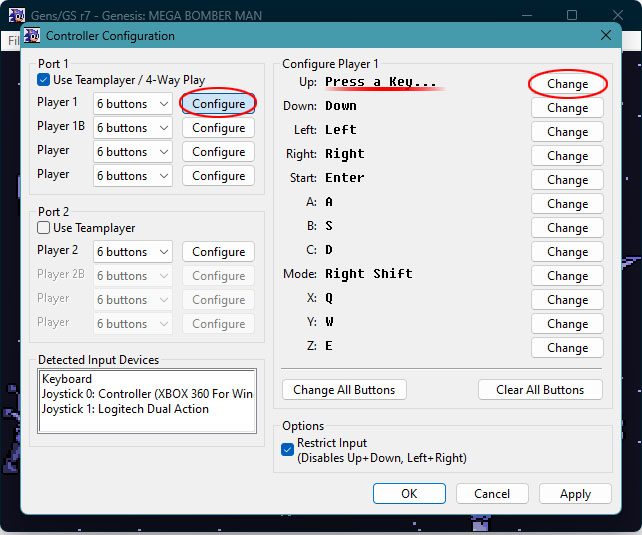Toggle Use Teamplayer / 4-Way Play checkbox

click(44, 80)
